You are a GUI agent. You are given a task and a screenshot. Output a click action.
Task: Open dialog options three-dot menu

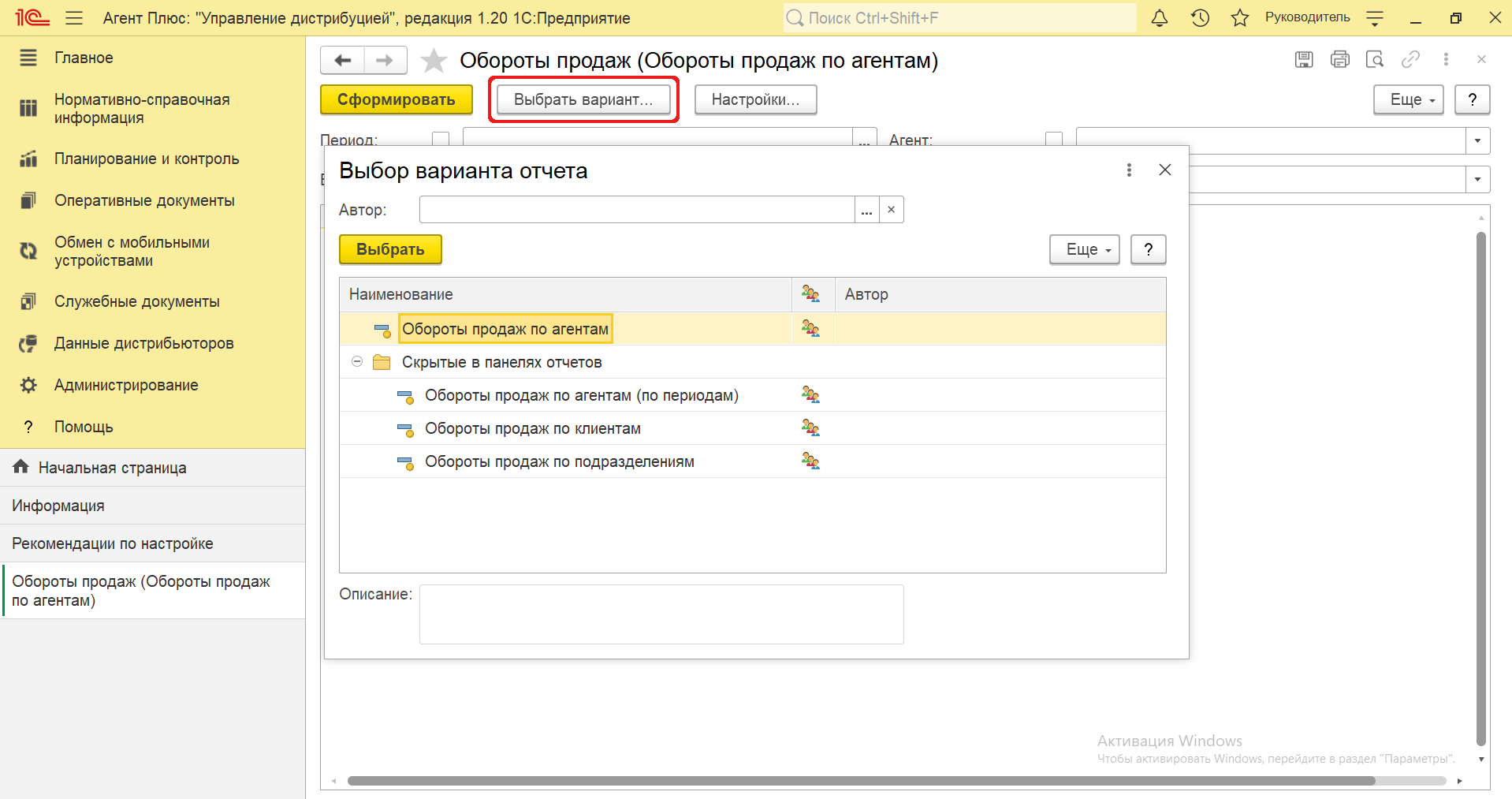1129,170
